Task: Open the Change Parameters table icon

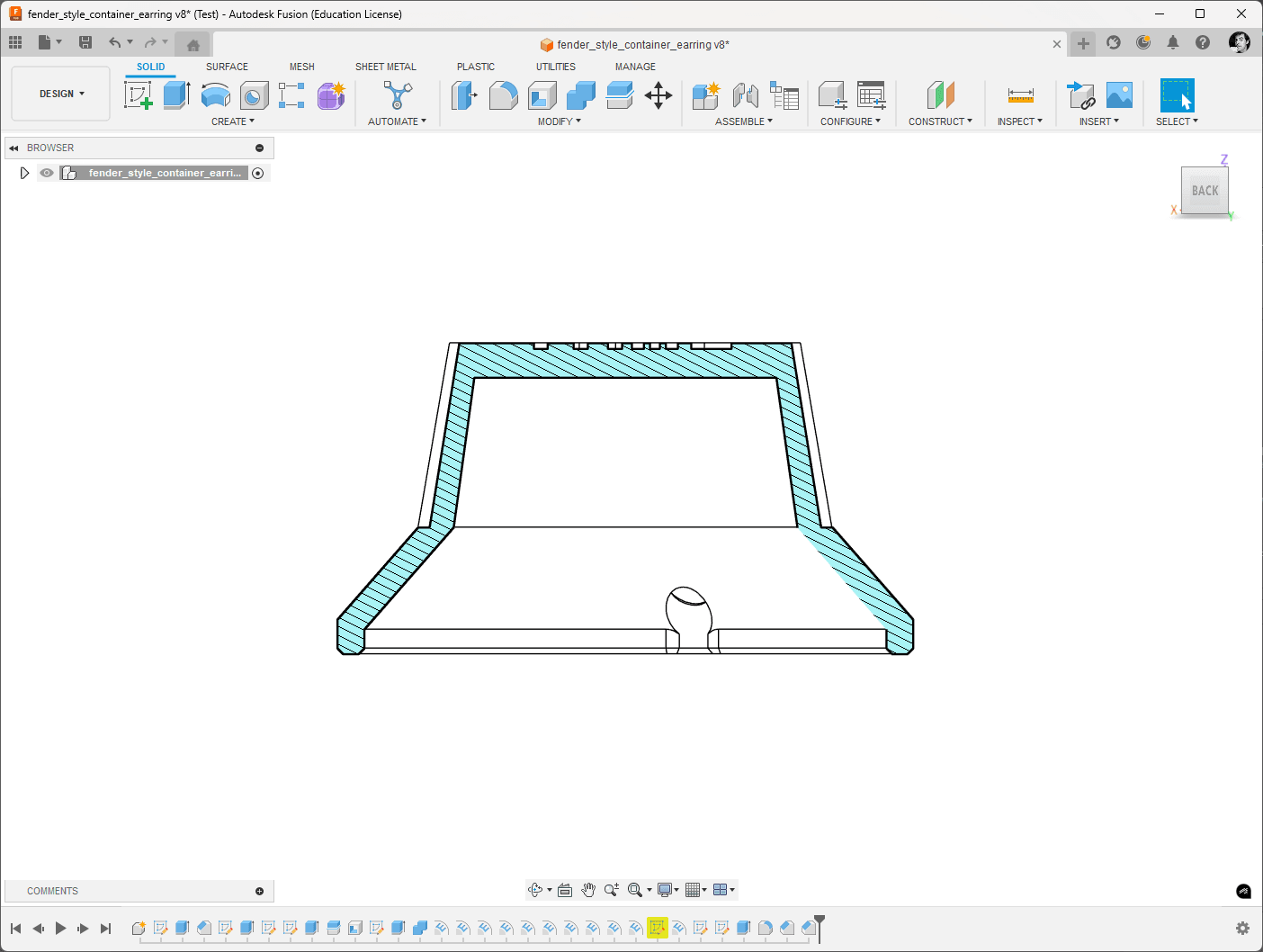Action: [871, 94]
